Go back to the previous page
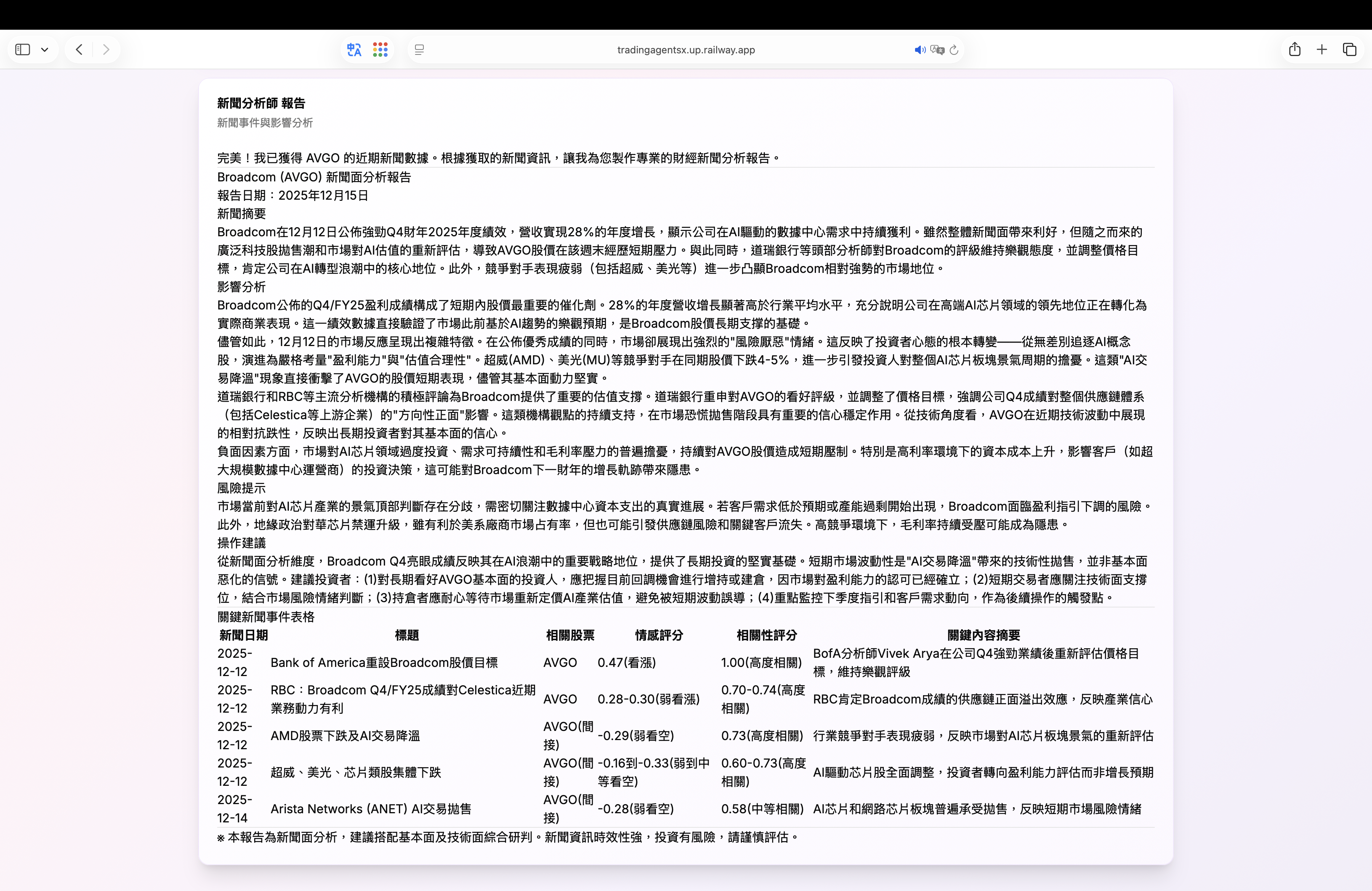 (x=79, y=50)
